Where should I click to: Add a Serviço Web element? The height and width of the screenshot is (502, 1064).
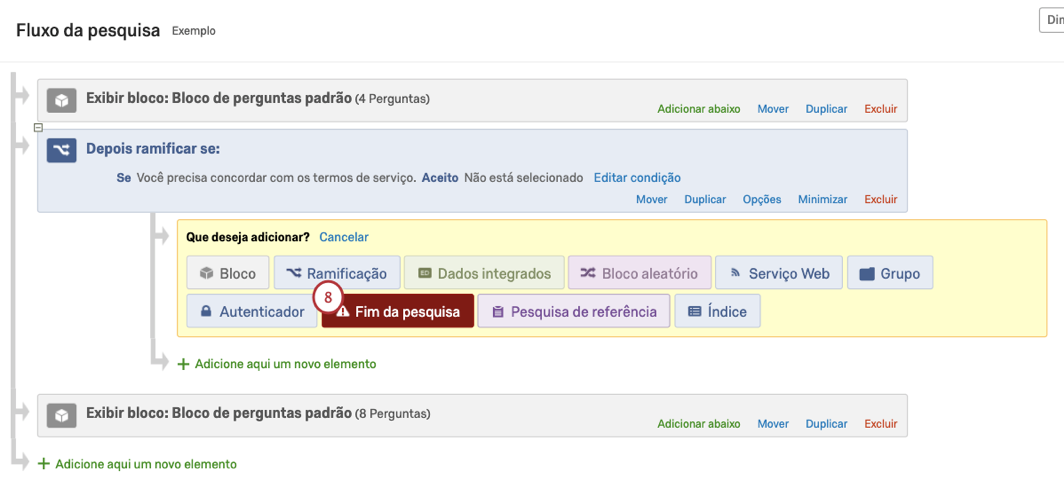[778, 274]
